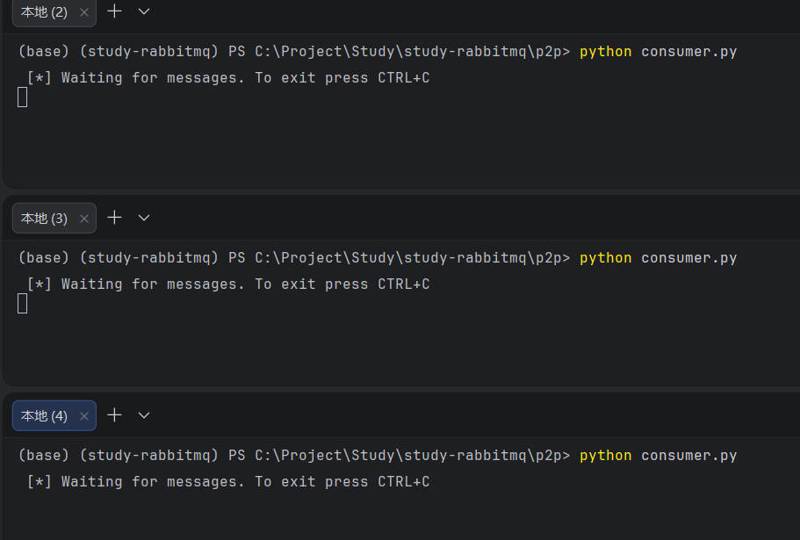Viewport: 800px width, 540px height.
Task: Close the 本地 (4) terminal tab
Action: coord(84,415)
